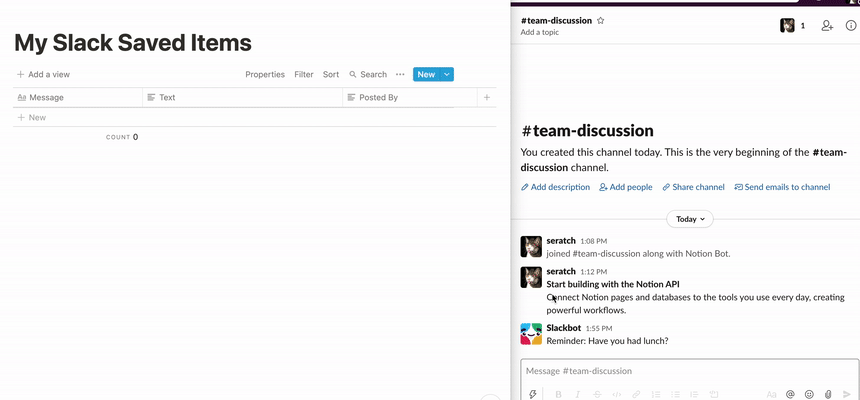Click seratch avatar on 1:08 PM message

531,246
